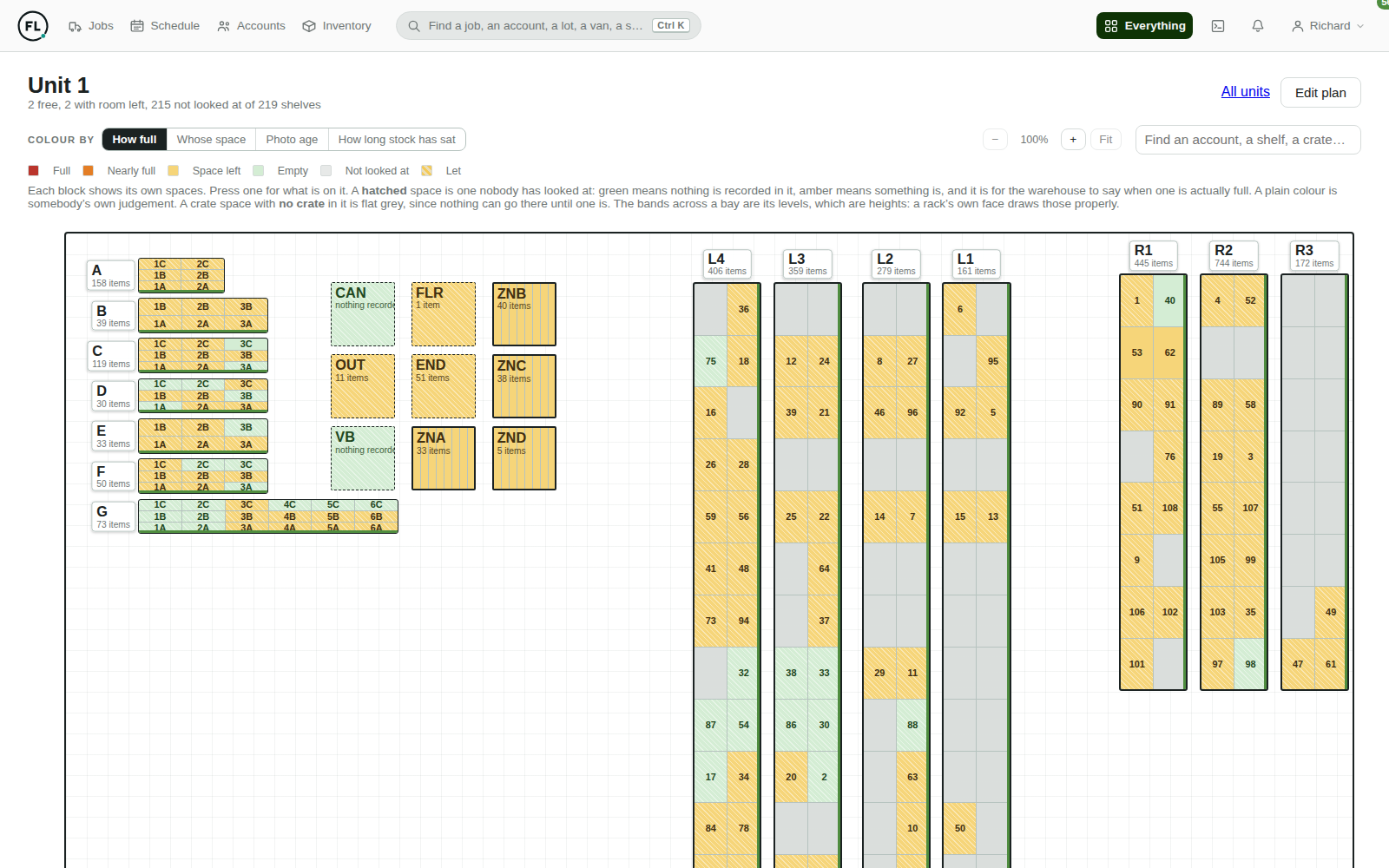Open the CAN zone block
Image resolution: width=1389 pixels, height=868 pixels.
tap(363, 314)
